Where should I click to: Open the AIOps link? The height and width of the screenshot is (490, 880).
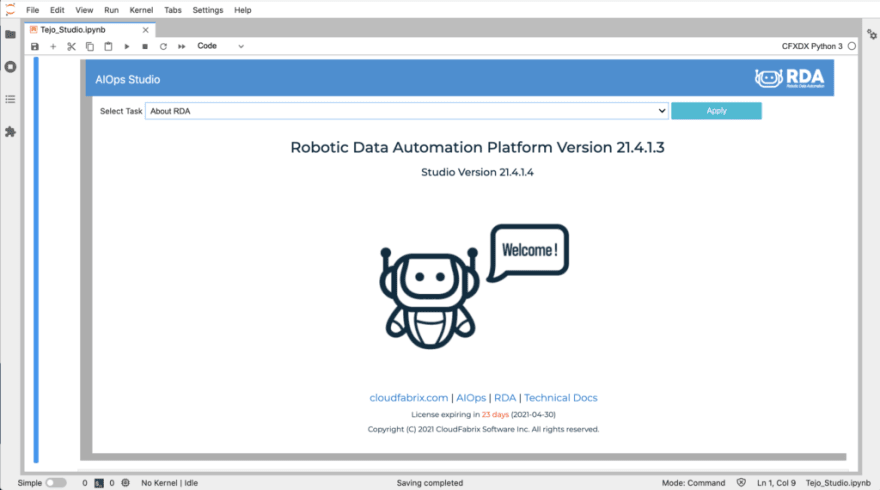471,398
